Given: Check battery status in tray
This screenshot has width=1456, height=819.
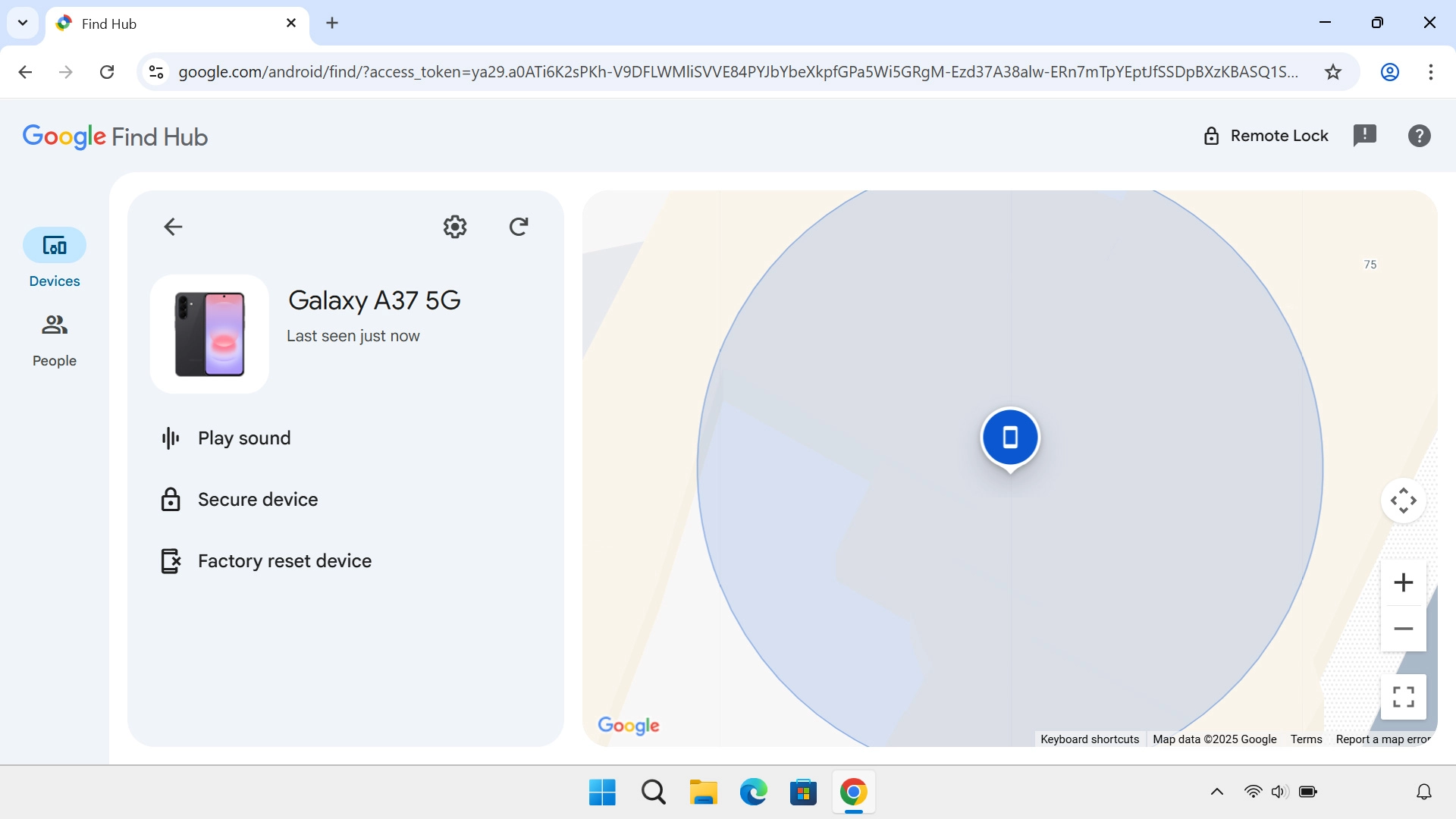Looking at the screenshot, I should (1308, 792).
